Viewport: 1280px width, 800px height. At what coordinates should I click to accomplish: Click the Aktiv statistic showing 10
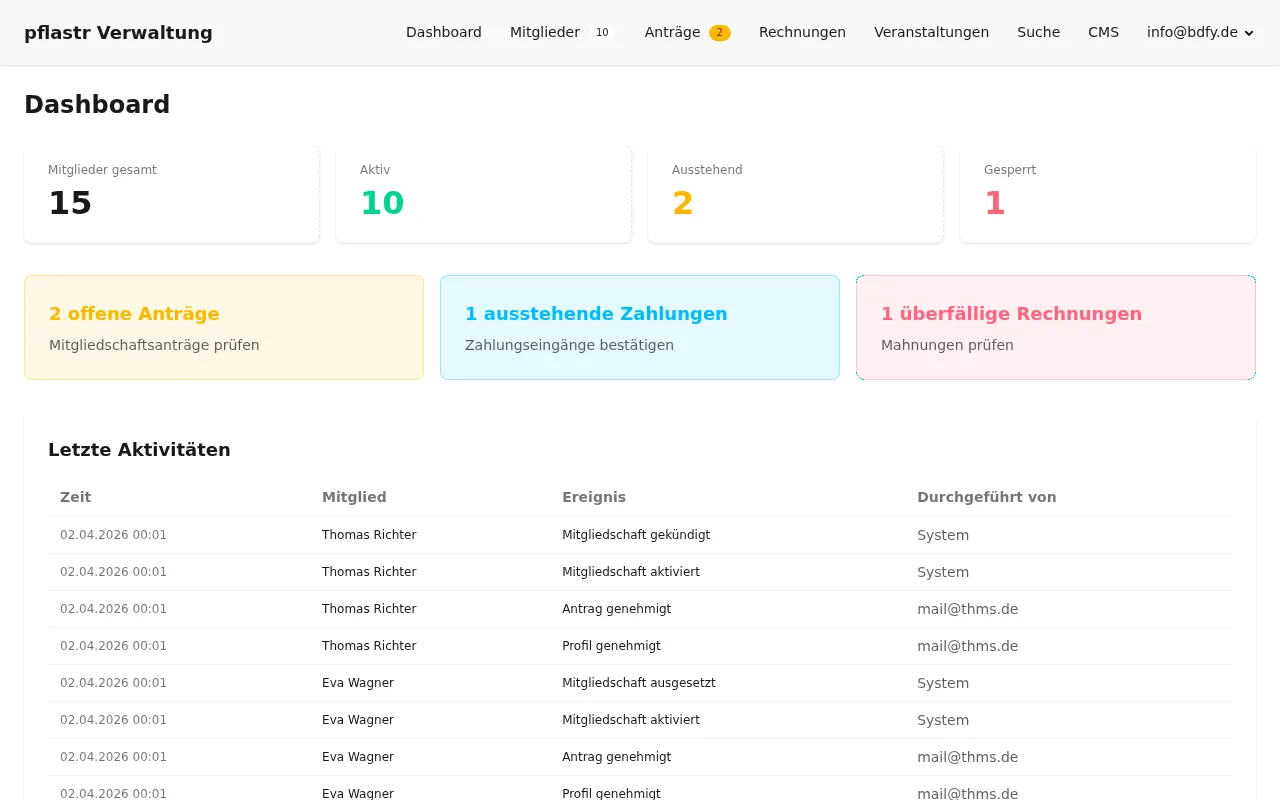pyautogui.click(x=483, y=193)
